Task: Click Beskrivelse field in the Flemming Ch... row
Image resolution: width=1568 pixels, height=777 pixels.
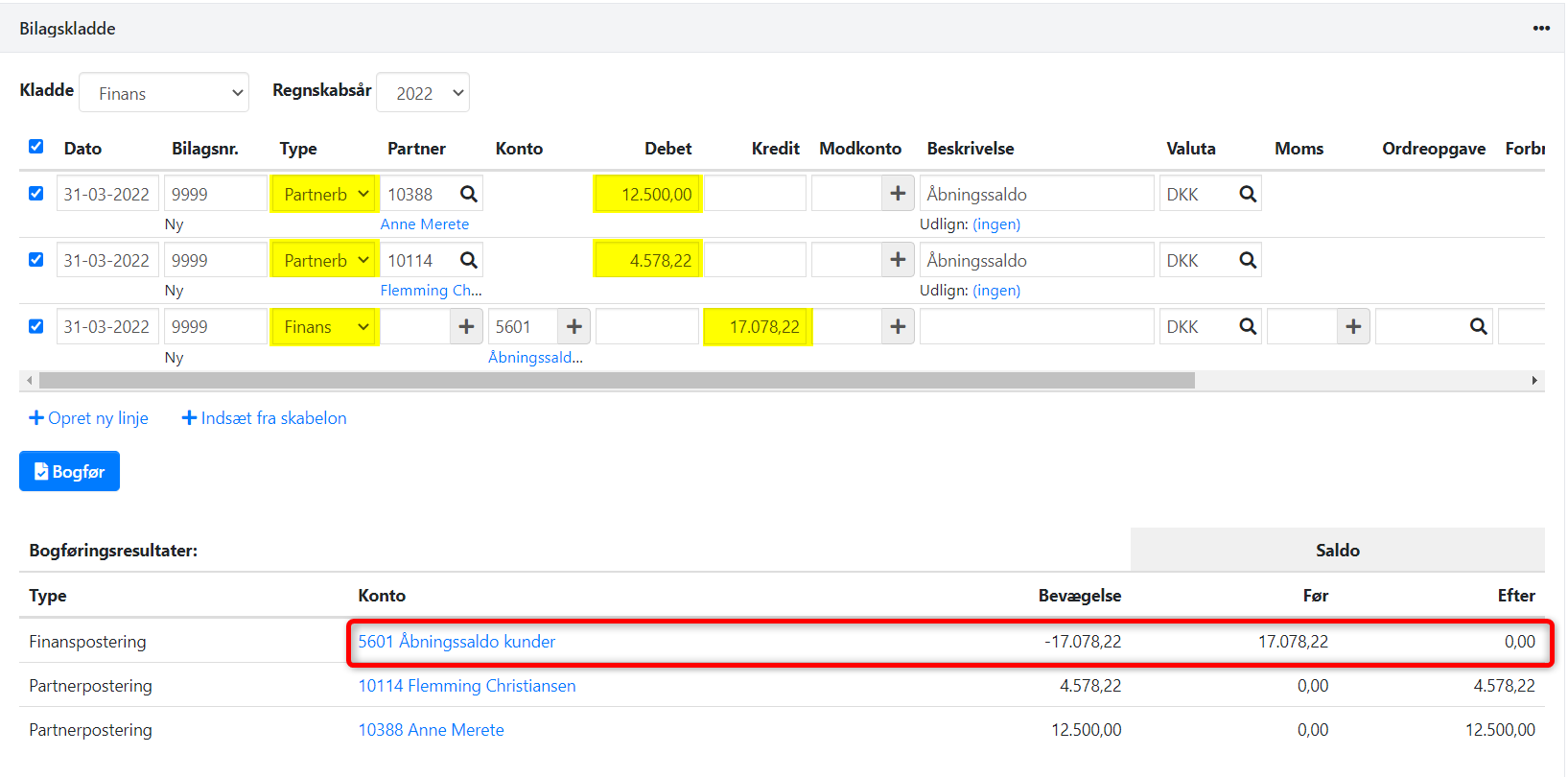Action: tap(1037, 260)
